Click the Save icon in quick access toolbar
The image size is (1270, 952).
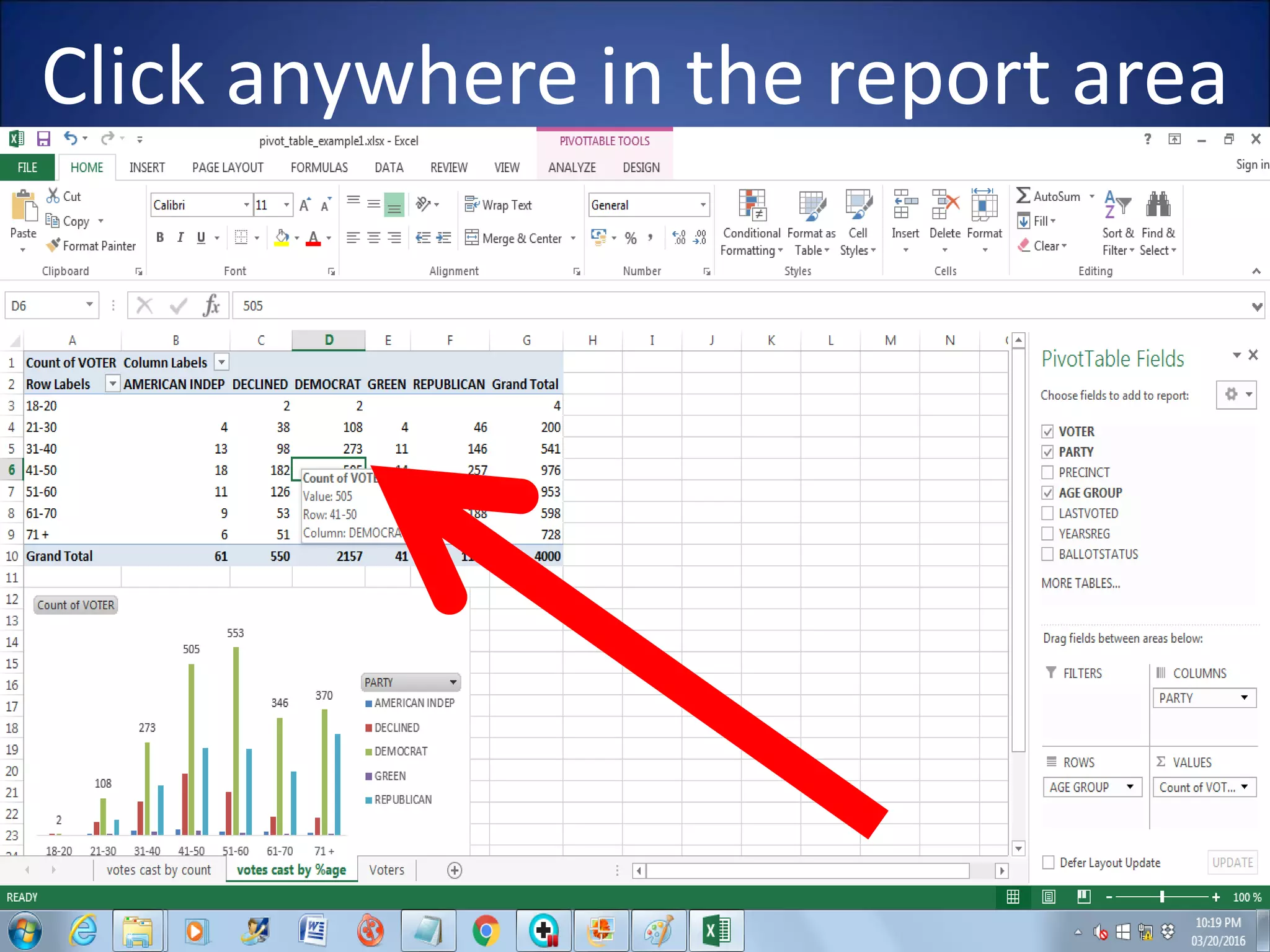pyautogui.click(x=43, y=139)
